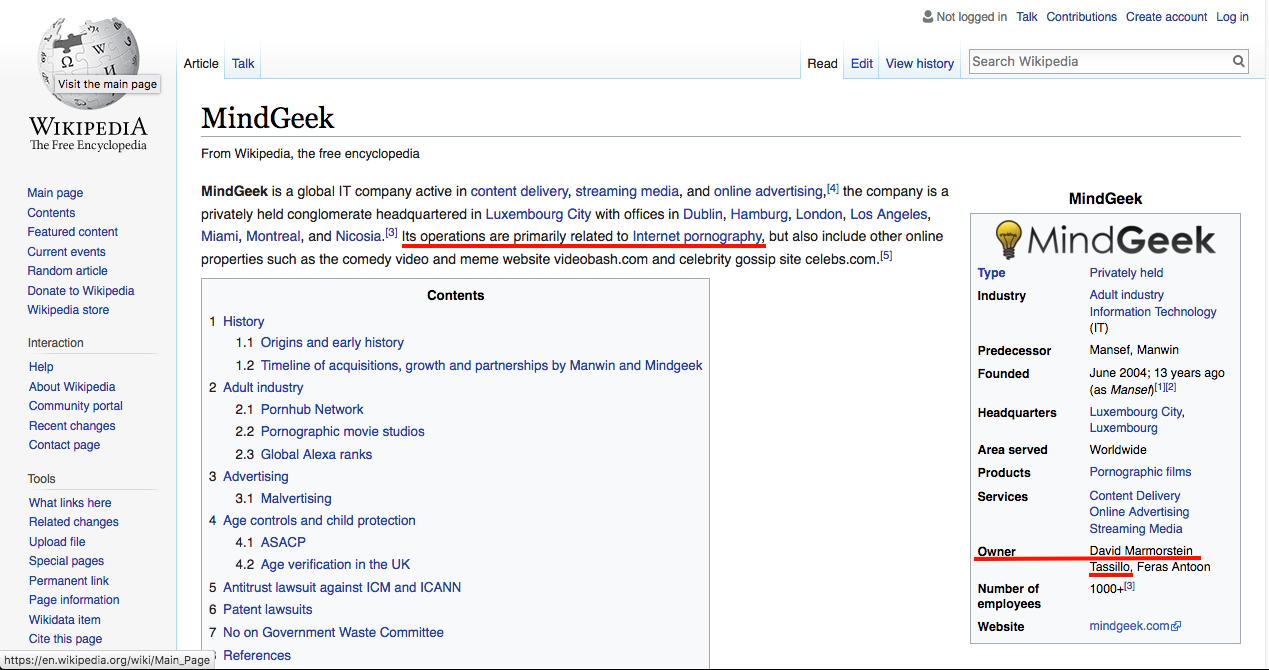Image resolution: width=1269 pixels, height=670 pixels.
Task: Select the Edit tab
Action: point(861,63)
